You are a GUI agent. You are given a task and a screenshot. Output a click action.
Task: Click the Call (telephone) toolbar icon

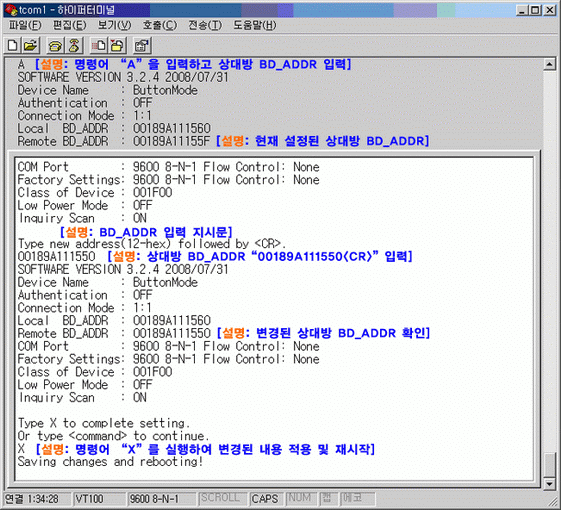(x=55, y=45)
